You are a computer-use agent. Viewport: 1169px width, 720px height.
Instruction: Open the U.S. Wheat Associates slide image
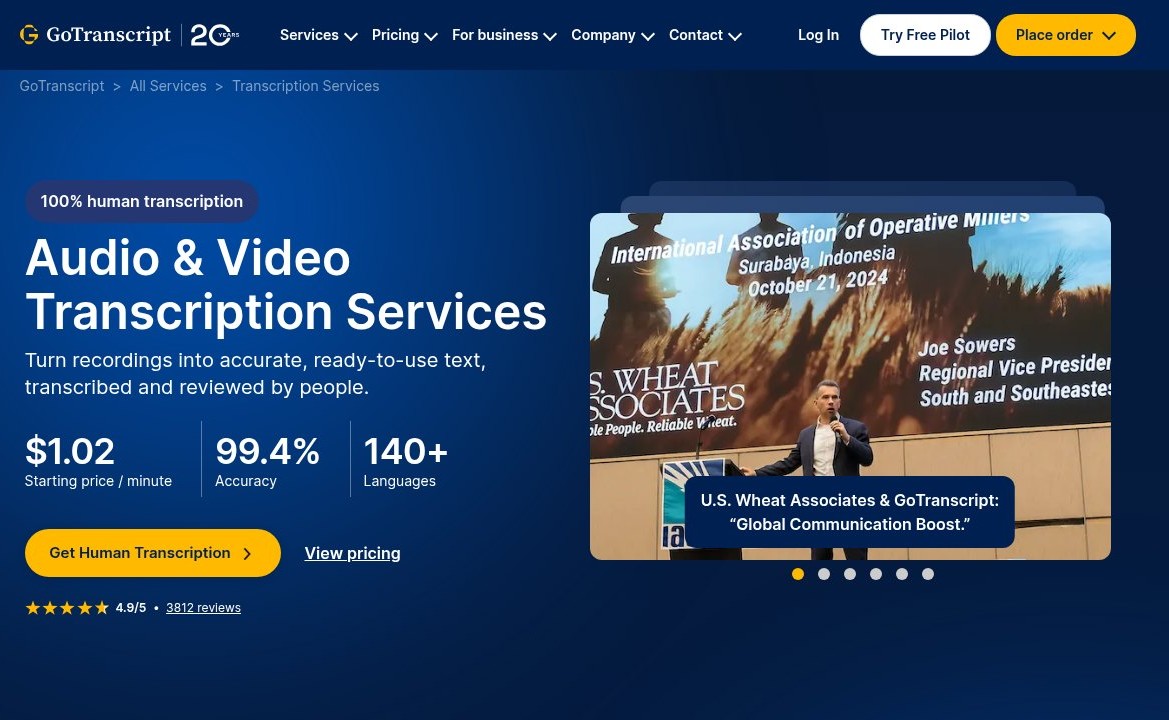coord(850,386)
